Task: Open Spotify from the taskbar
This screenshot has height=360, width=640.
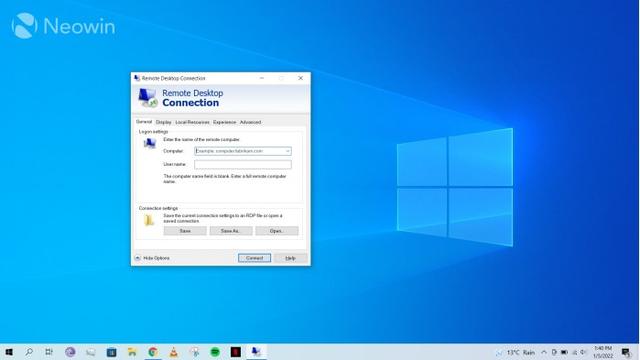Action: point(215,352)
